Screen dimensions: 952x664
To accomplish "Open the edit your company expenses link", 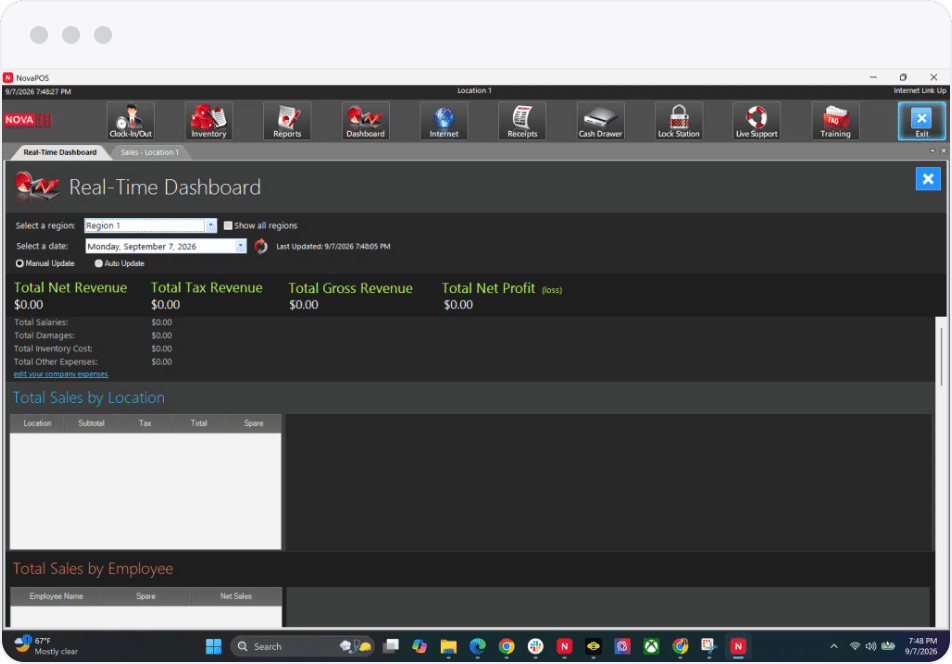I will click(61, 374).
